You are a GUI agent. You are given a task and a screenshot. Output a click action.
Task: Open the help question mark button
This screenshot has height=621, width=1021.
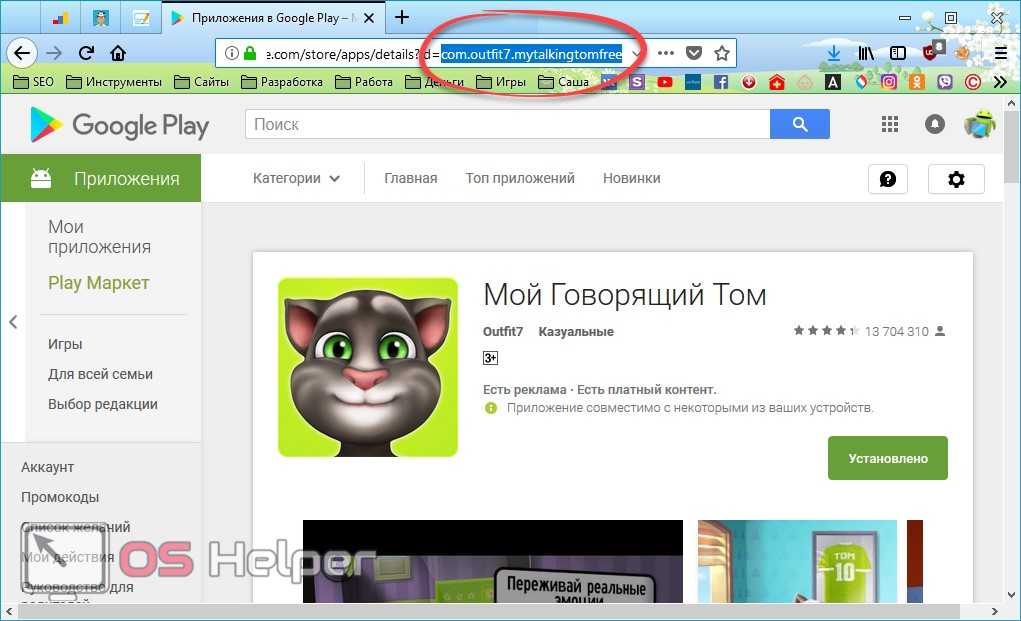coord(887,179)
